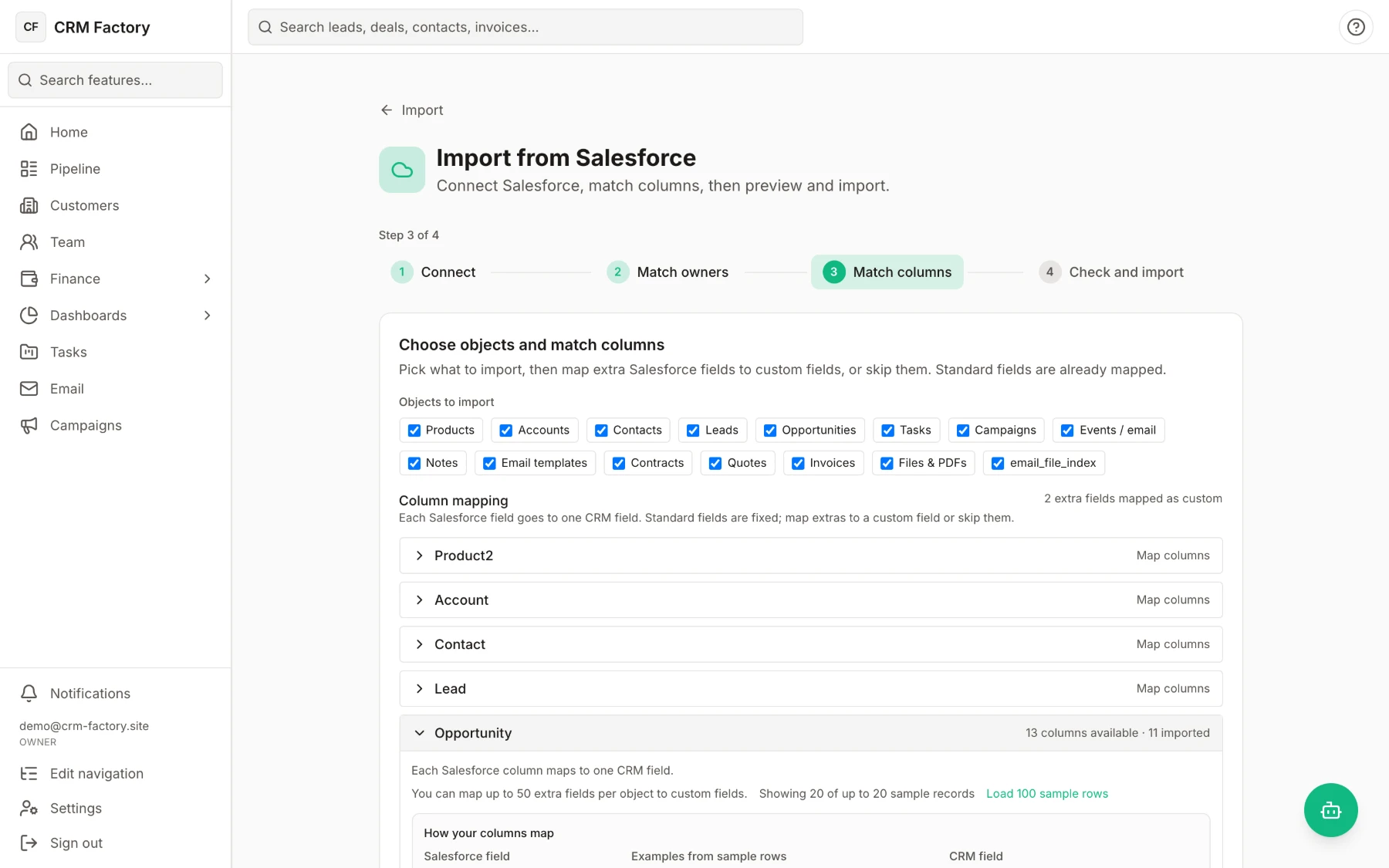The image size is (1389, 868).
Task: Click the Email envelope icon
Action: (x=29, y=389)
